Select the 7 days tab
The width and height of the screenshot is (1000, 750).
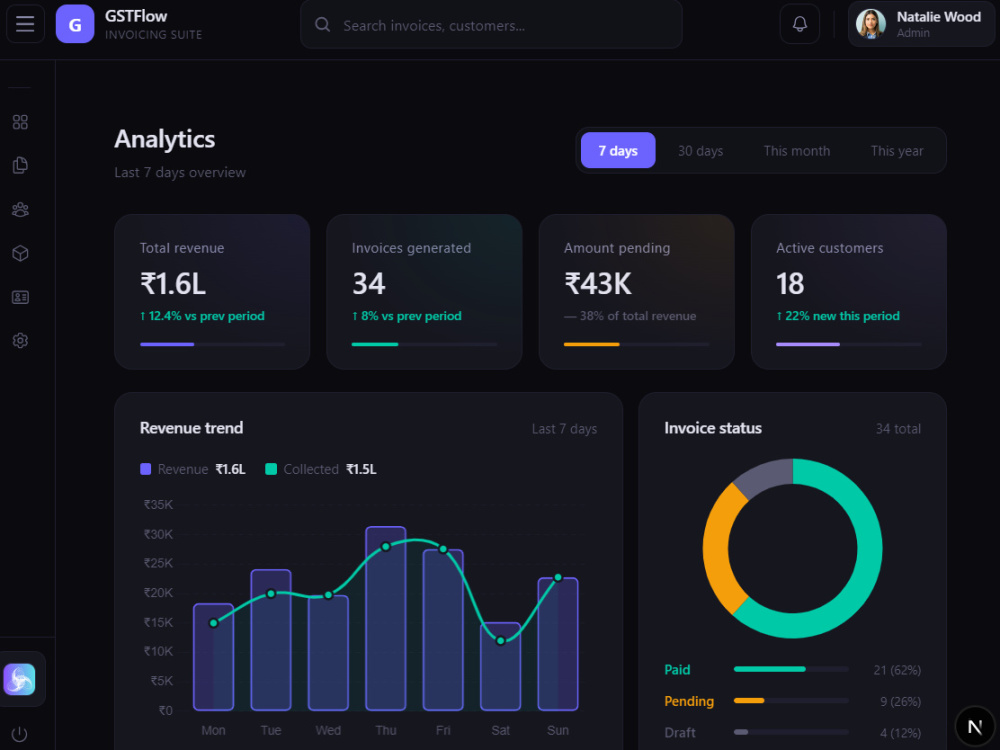[x=617, y=151]
